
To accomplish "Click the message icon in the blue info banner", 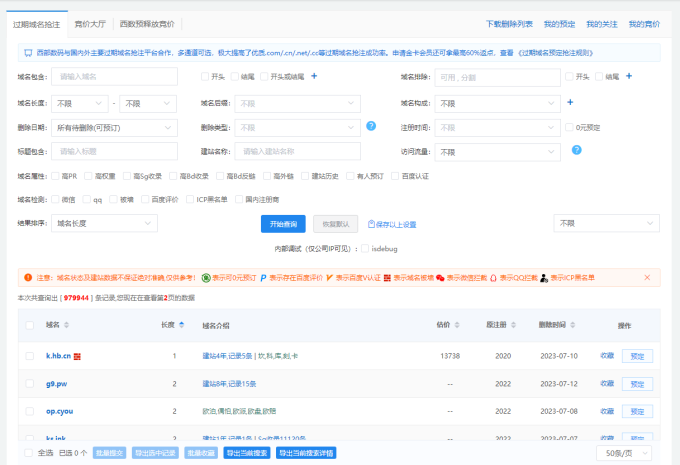I will coord(28,53).
